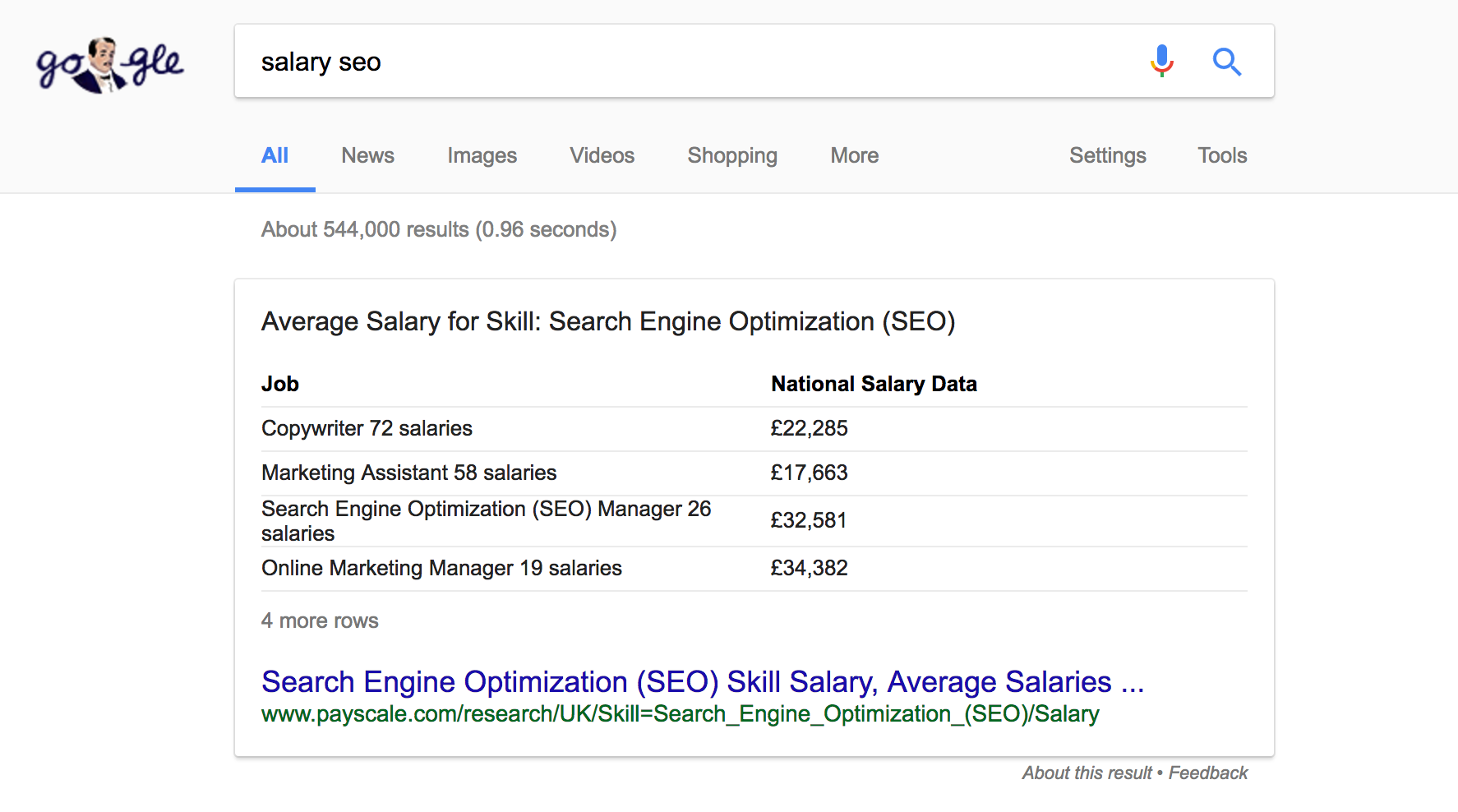Expand the '4 more rows' table link
The height and width of the screenshot is (812, 1458).
[320, 621]
